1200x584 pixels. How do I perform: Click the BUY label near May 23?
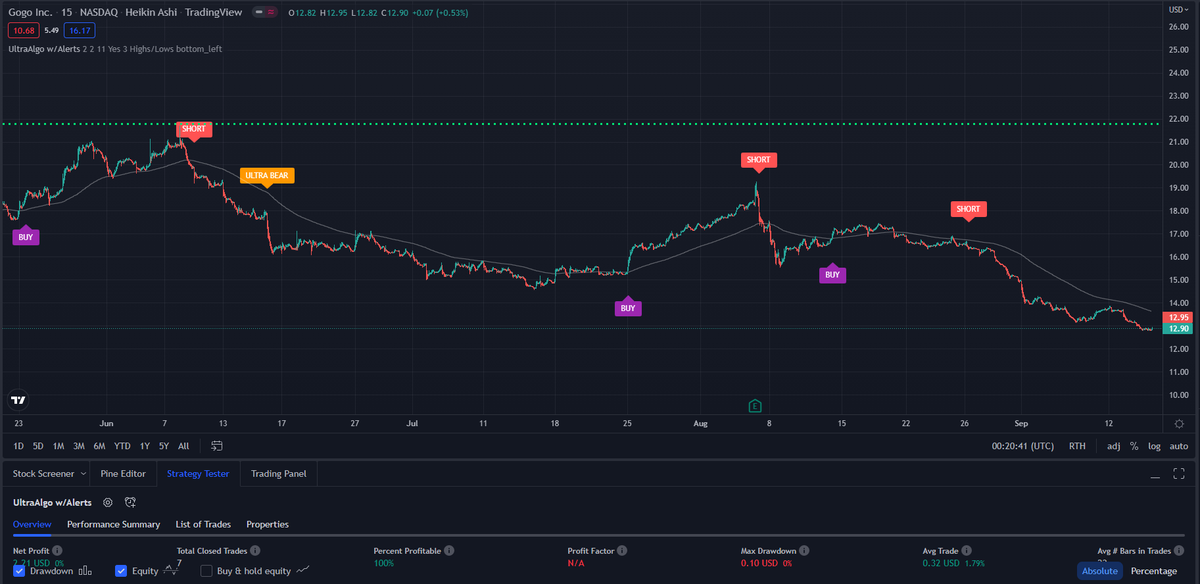[26, 237]
